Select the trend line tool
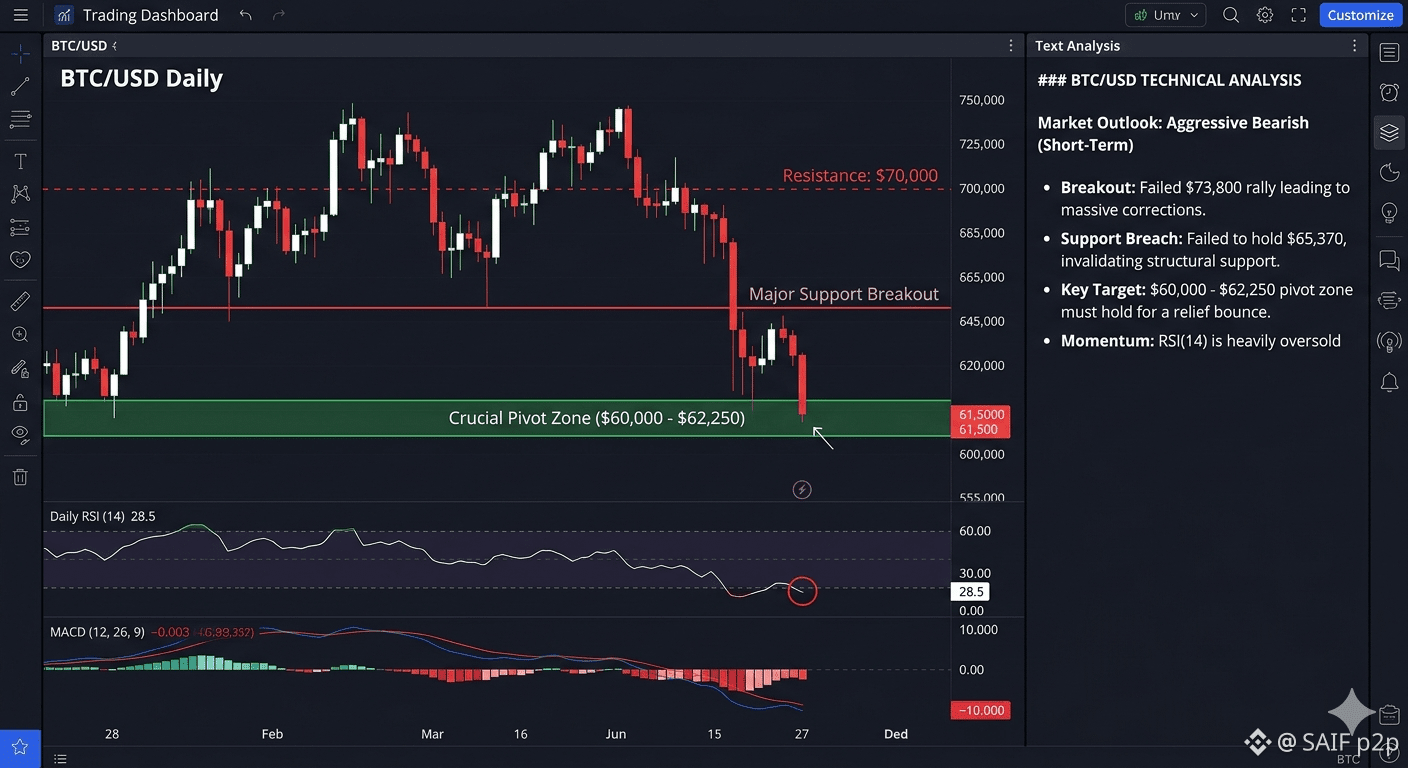Viewport: 1408px width, 768px height. (20, 87)
